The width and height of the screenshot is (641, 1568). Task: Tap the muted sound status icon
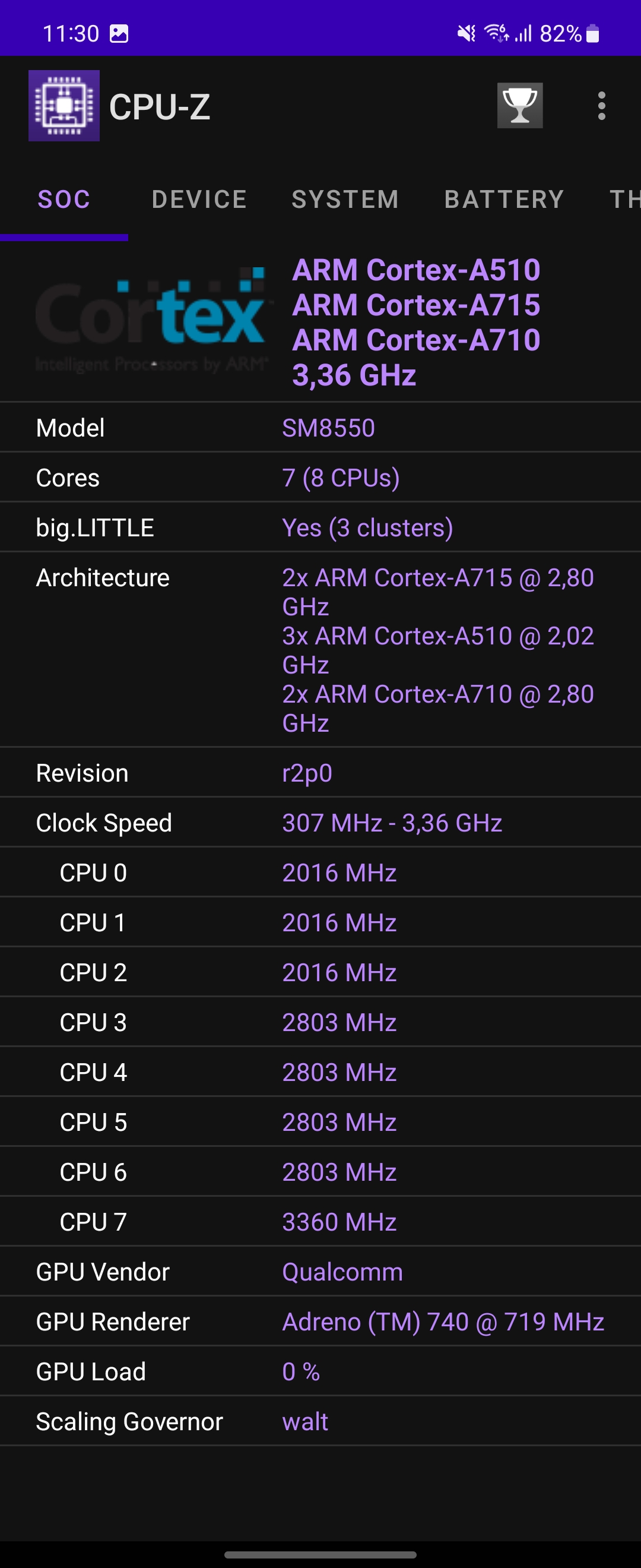point(467,33)
